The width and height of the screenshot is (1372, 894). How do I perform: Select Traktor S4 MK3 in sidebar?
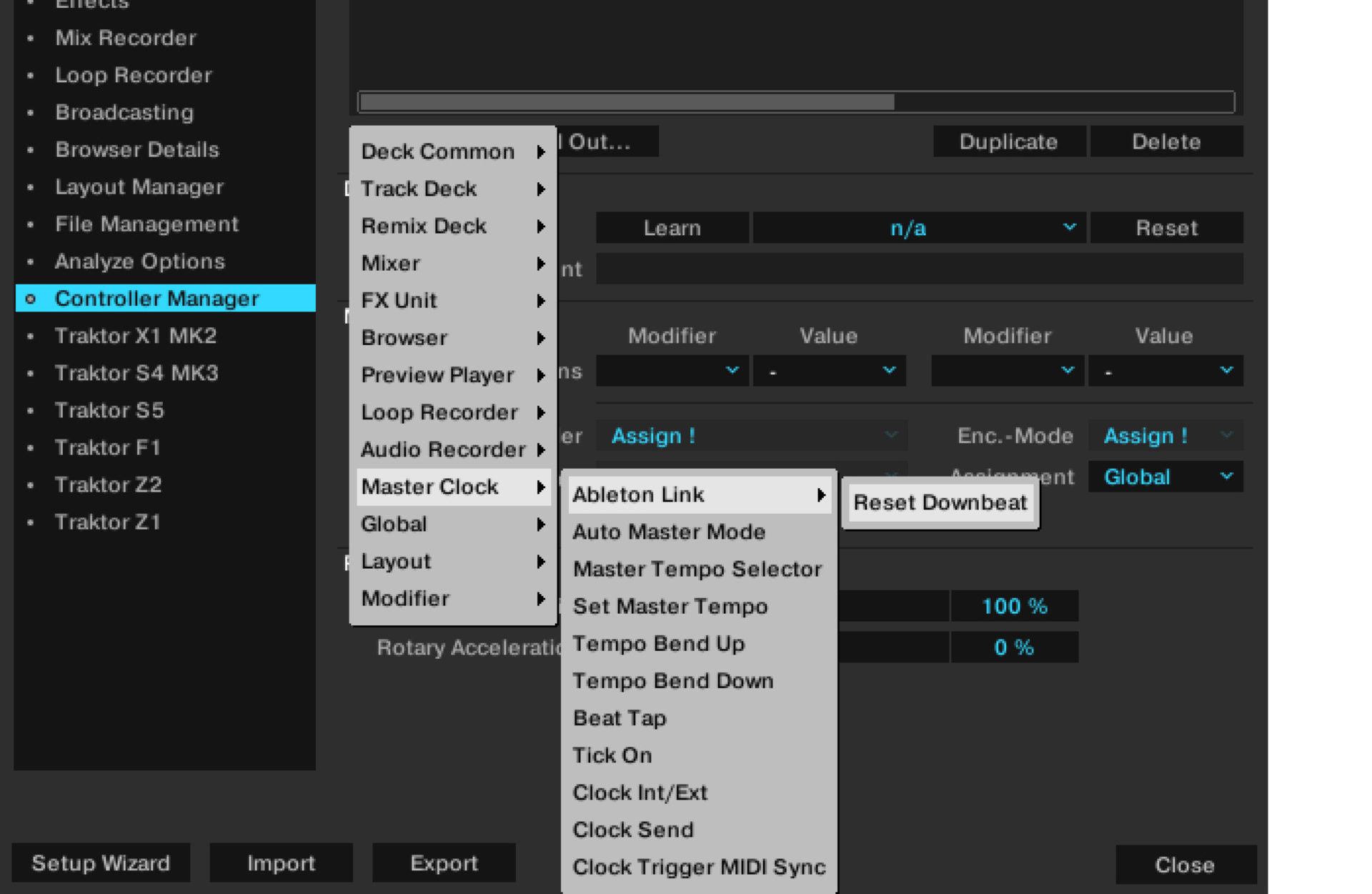tap(165, 372)
